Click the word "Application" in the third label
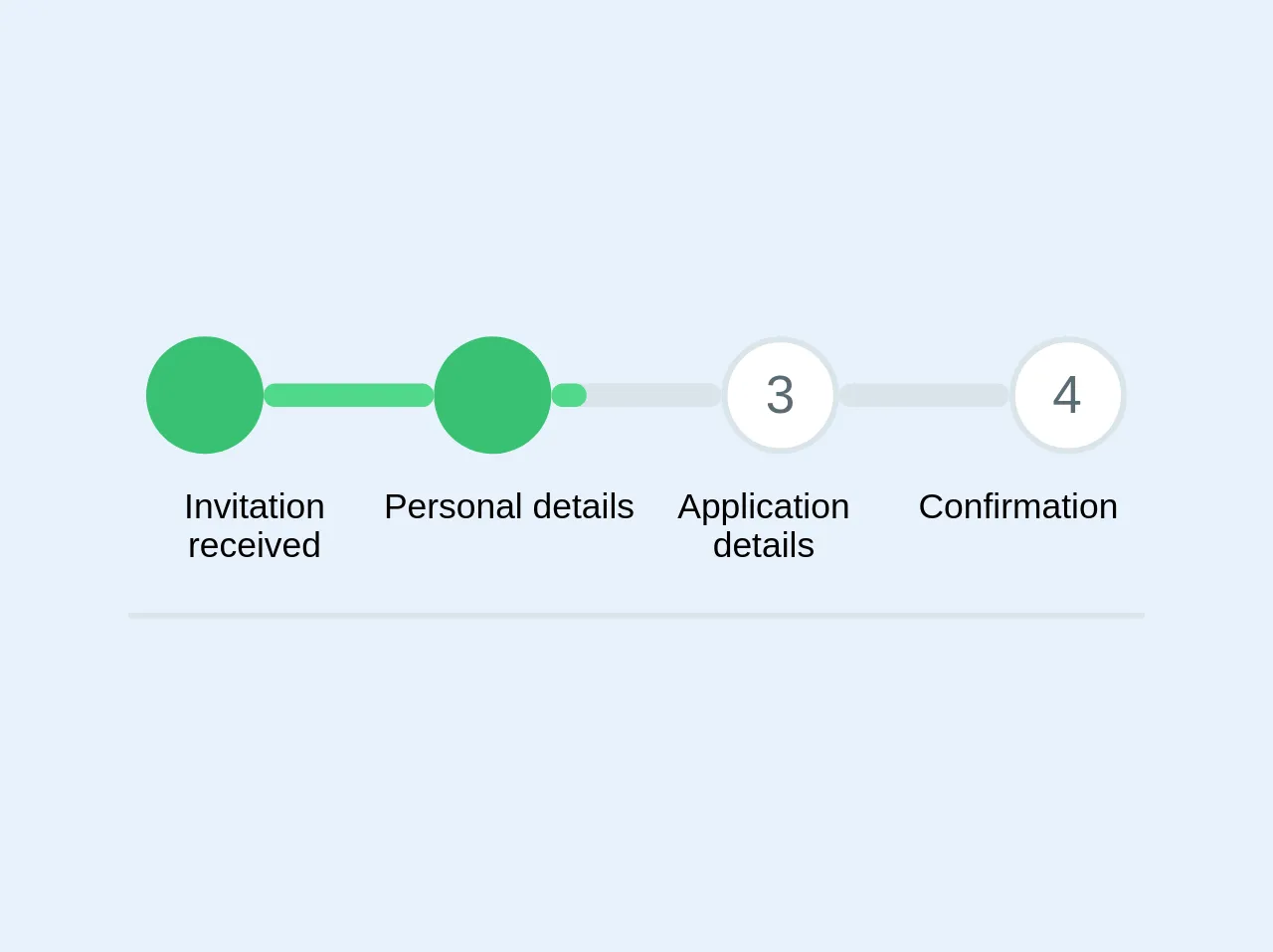This screenshot has width=1273, height=952. (763, 506)
